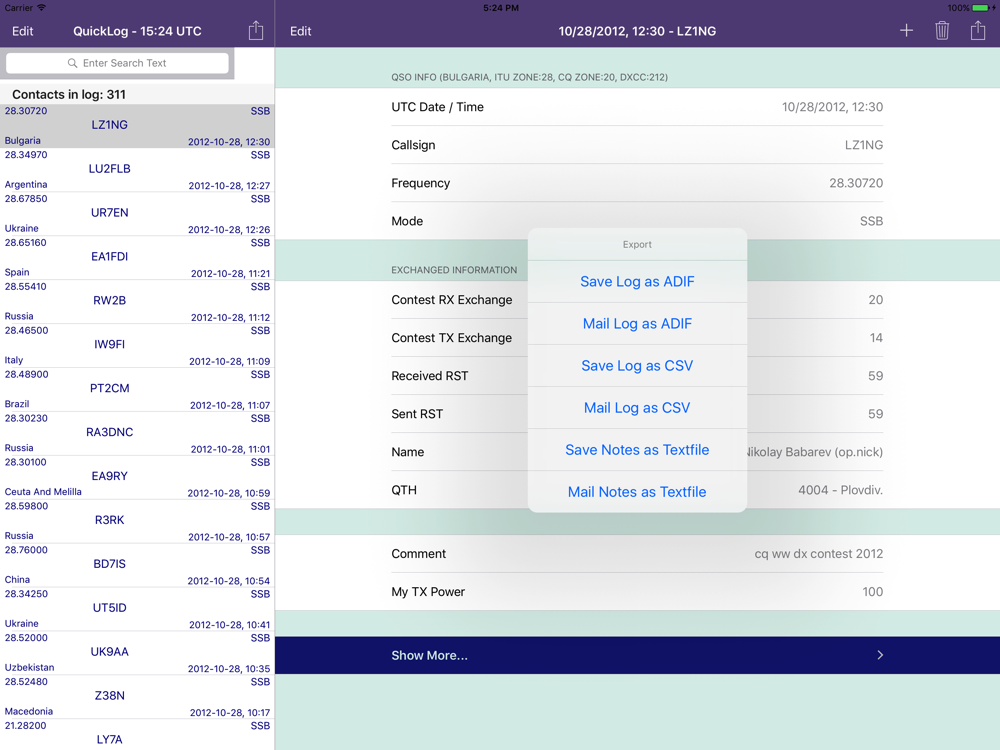Select Mail Log as CSV
The height and width of the screenshot is (750, 1000).
tap(637, 408)
